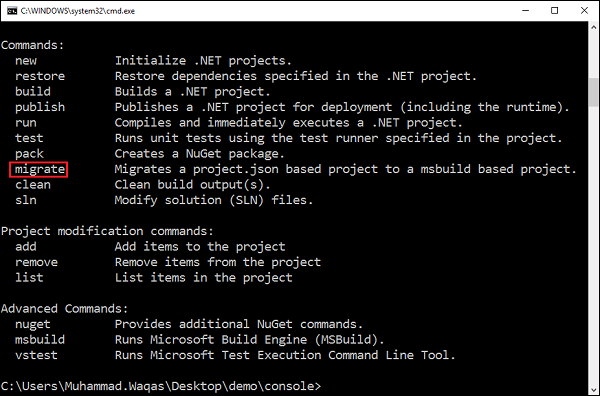Click the restore command text
The width and height of the screenshot is (600, 396).
click(40, 76)
